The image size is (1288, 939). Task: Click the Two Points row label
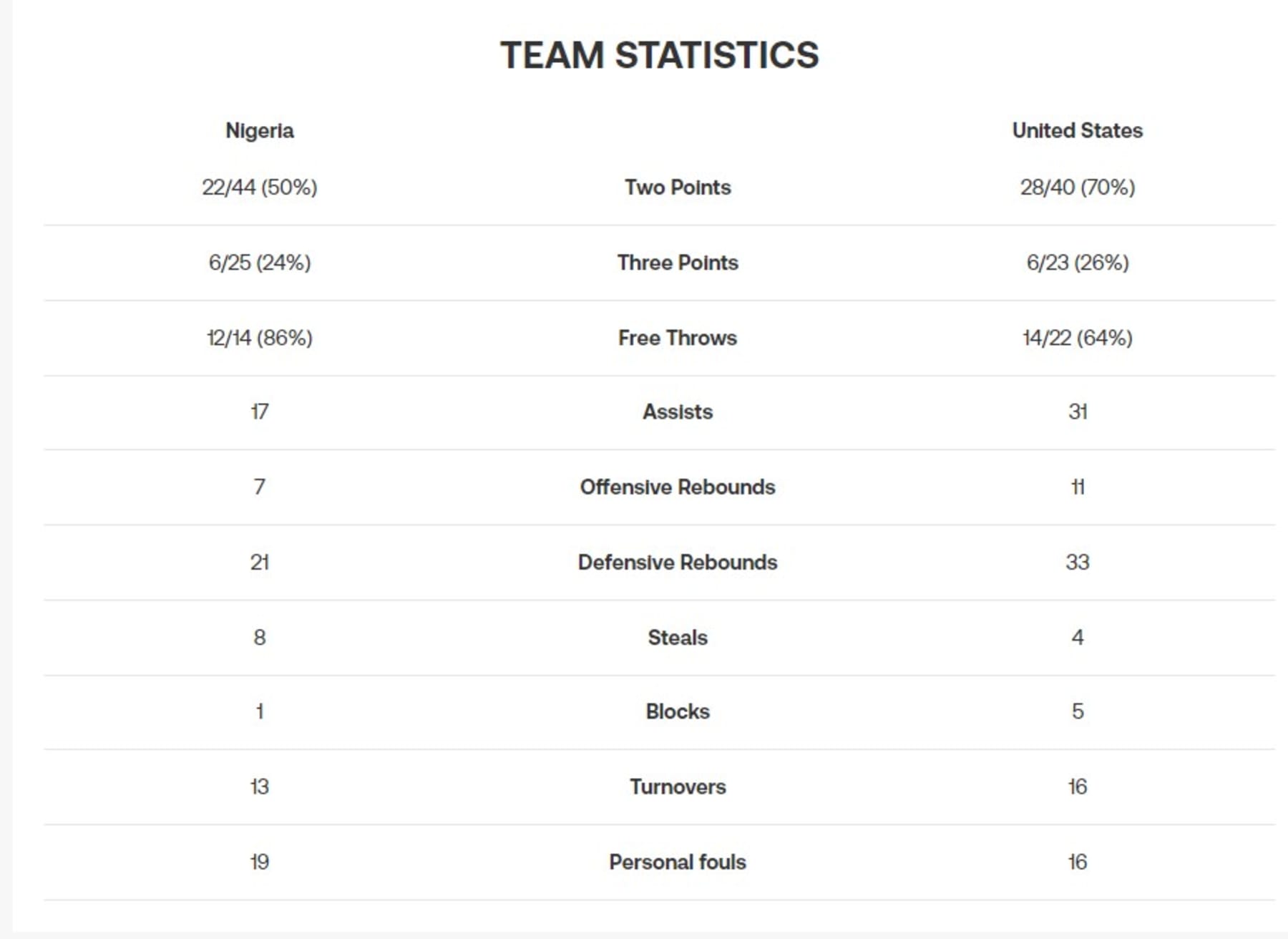tap(678, 188)
